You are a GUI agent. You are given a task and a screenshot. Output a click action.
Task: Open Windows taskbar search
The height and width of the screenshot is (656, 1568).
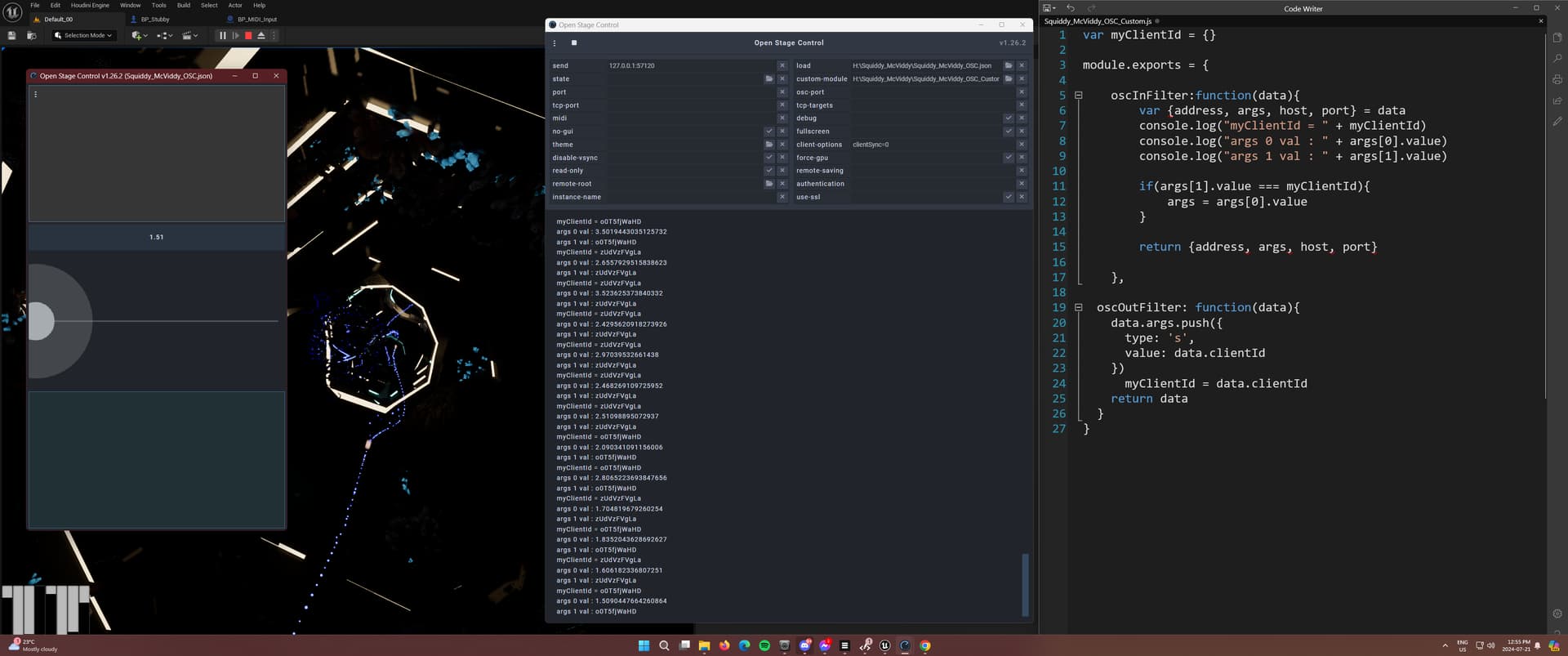[x=664, y=645]
